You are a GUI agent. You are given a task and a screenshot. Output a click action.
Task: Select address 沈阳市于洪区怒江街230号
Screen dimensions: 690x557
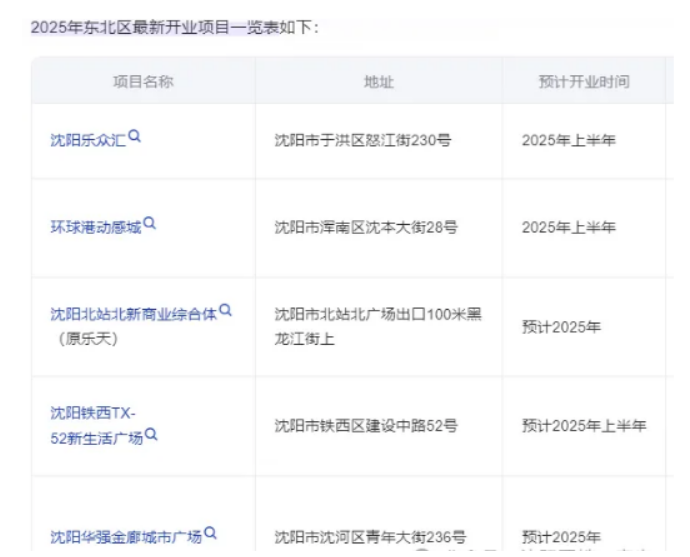coord(363,140)
